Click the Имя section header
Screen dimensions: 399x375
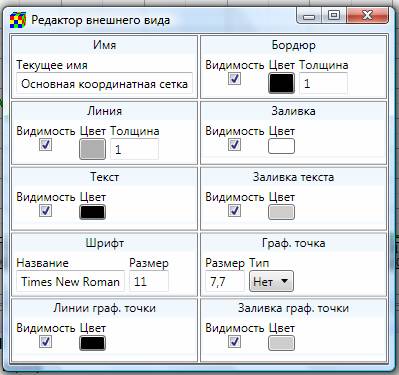pyautogui.click(x=104, y=45)
